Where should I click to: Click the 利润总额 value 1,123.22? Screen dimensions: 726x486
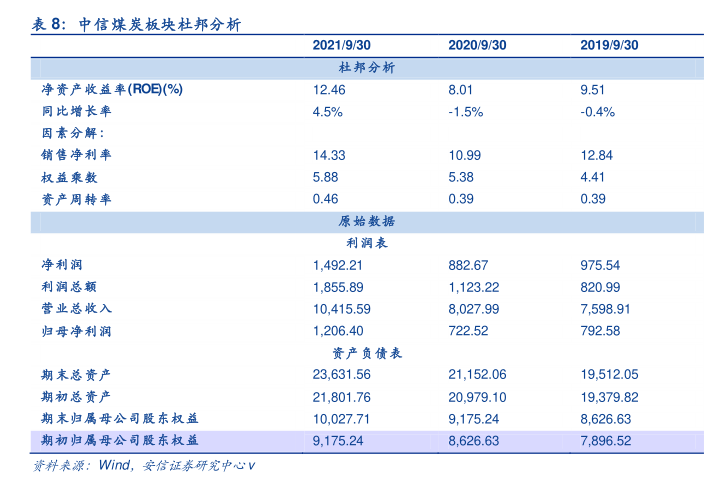coord(473,287)
